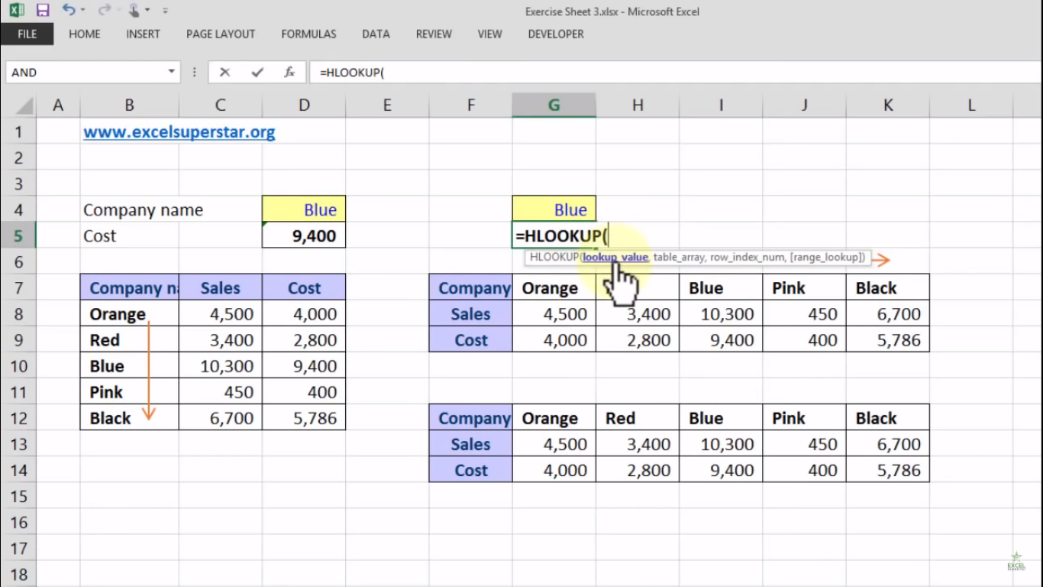Viewport: 1043px width, 587px height.
Task: Click the Select All corner triangle
Action: pyautogui.click(x=24, y=106)
